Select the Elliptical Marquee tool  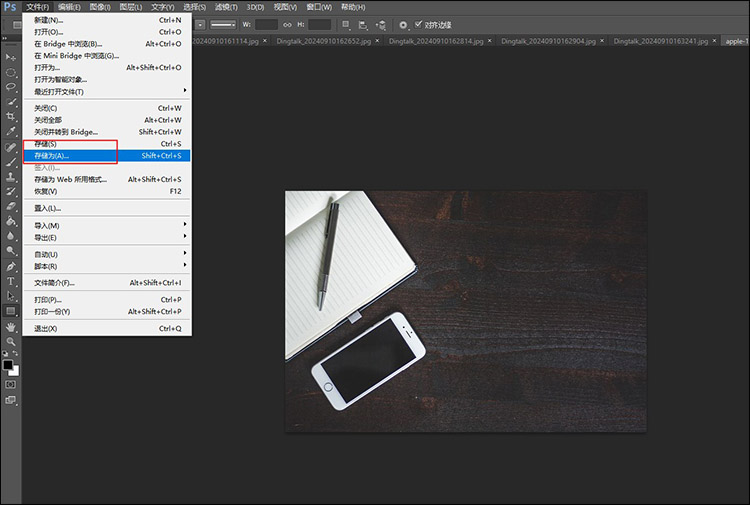(11, 72)
